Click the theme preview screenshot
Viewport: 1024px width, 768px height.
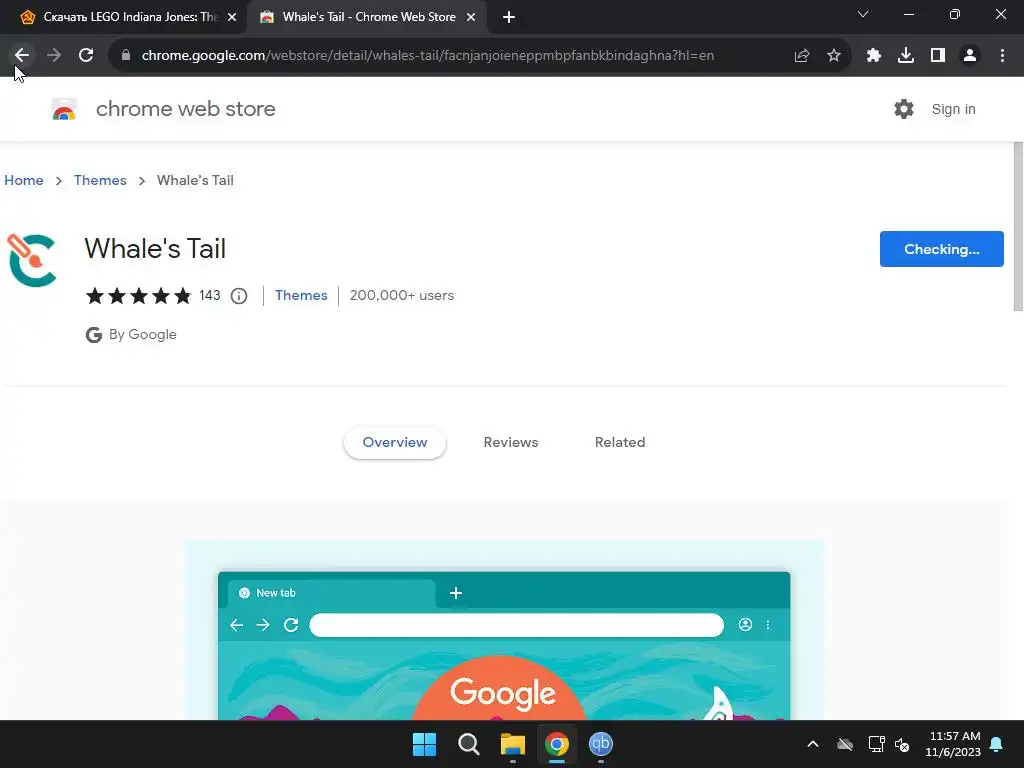[504, 630]
